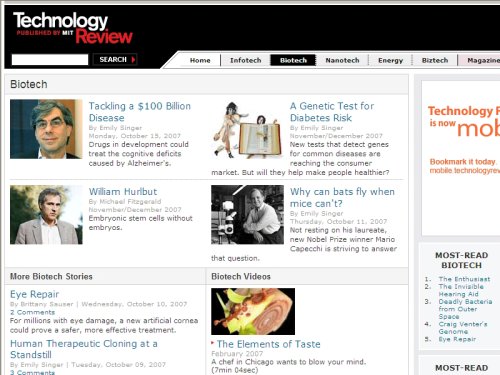This screenshot has height=375, width=500.
Task: Click 'By Brittany Sauser' byline
Action: [42, 304]
